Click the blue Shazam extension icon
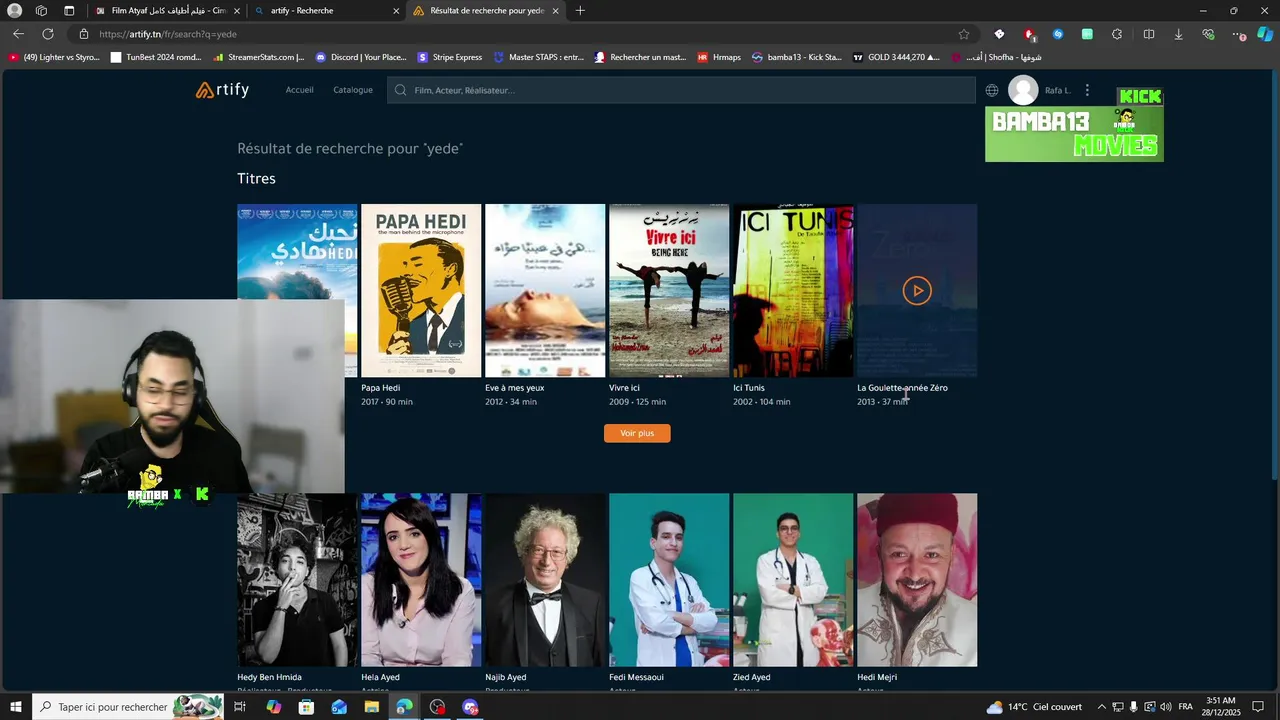This screenshot has width=1280, height=720. coord(1058,34)
